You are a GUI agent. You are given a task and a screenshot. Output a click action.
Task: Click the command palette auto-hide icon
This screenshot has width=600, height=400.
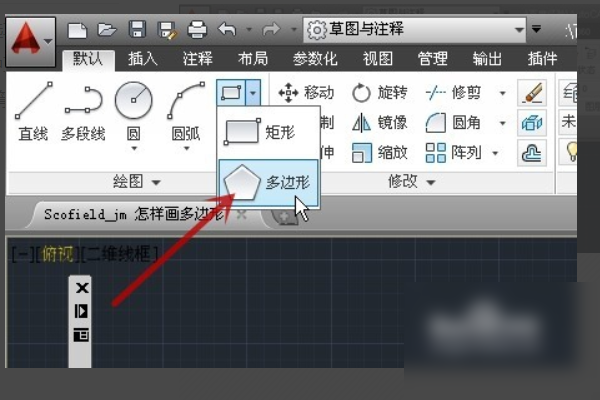(81, 311)
